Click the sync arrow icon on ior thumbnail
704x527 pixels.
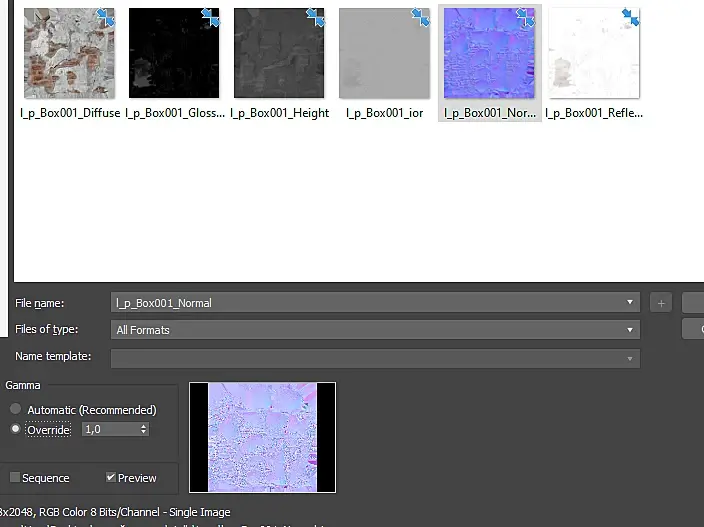tap(421, 18)
